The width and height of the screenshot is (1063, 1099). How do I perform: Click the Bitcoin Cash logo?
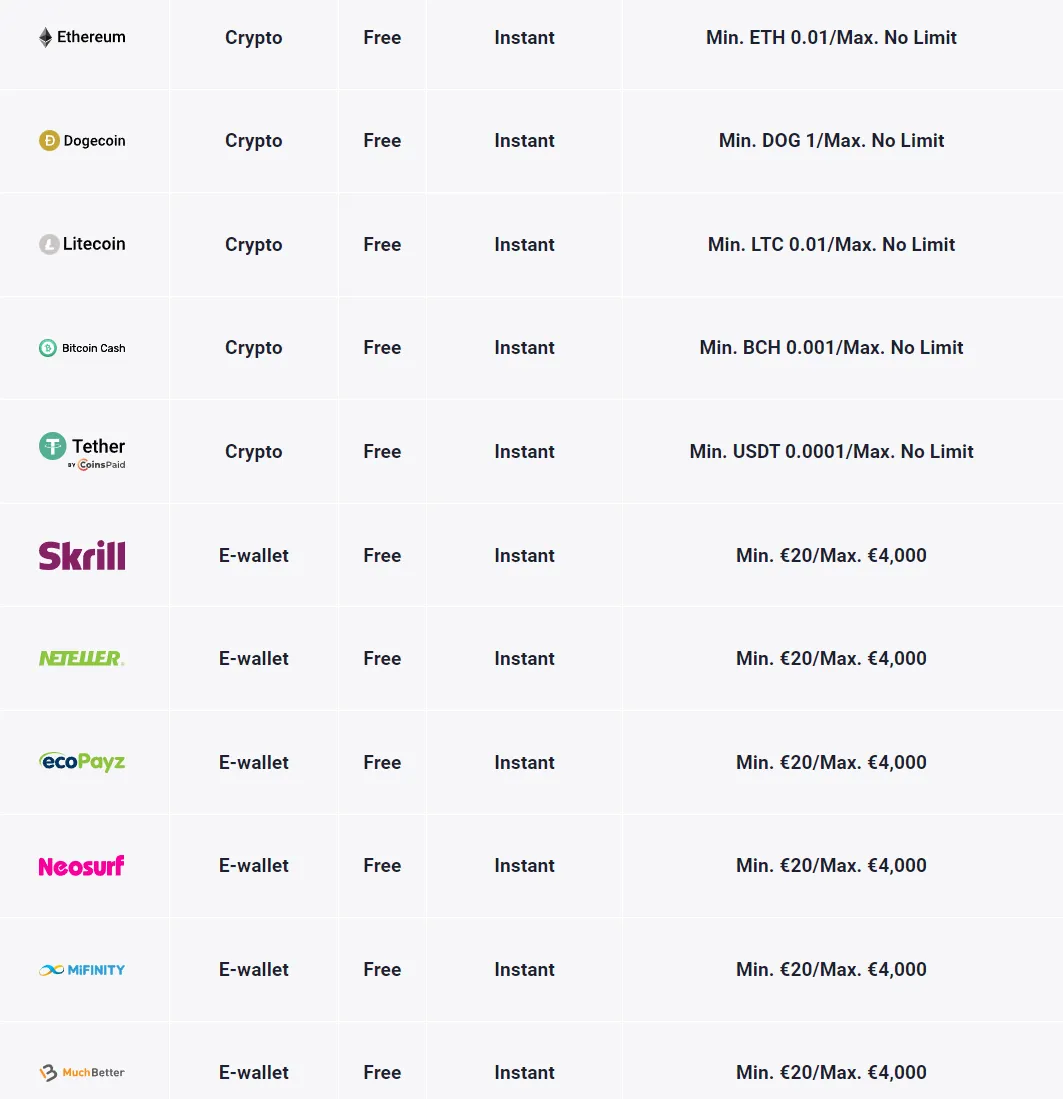(82, 348)
